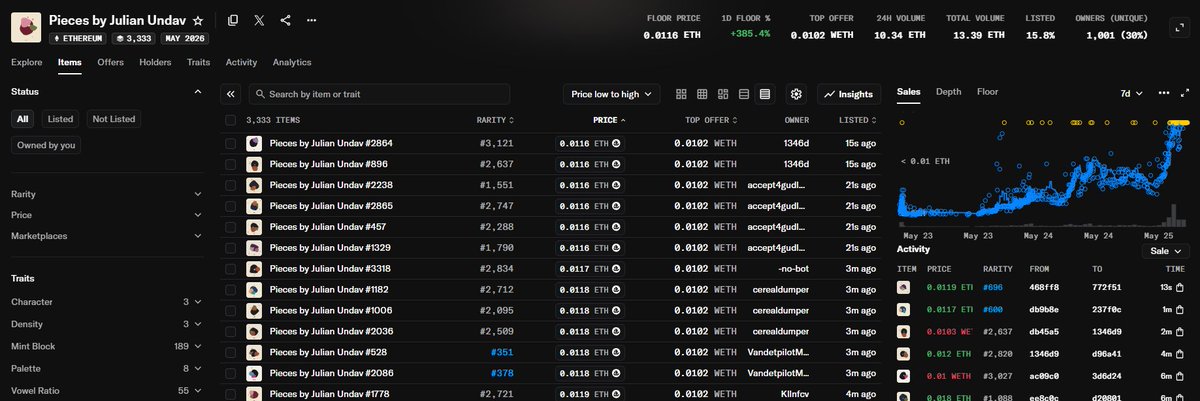
Task: Open the Activity tab
Action: click(x=241, y=62)
